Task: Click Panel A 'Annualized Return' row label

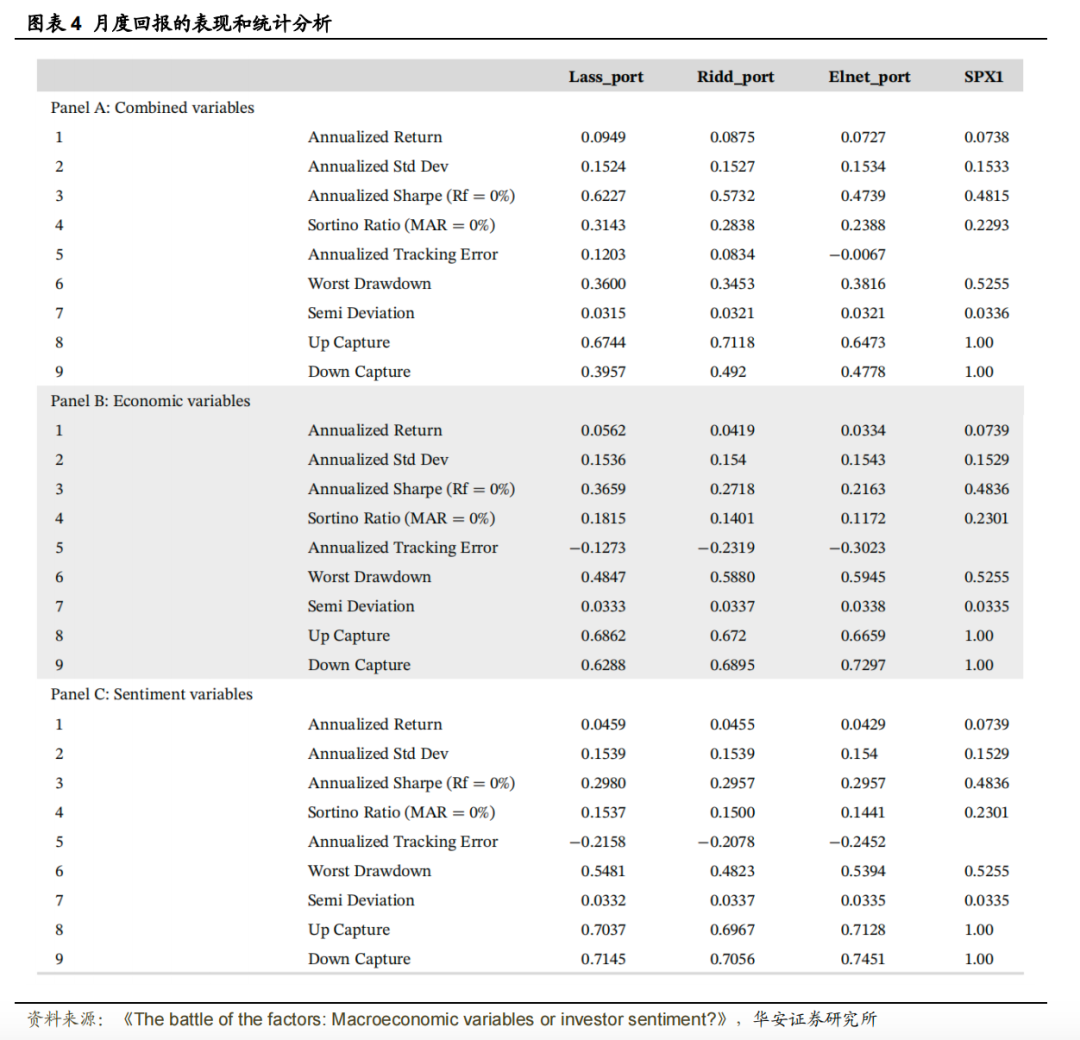Action: 375,137
